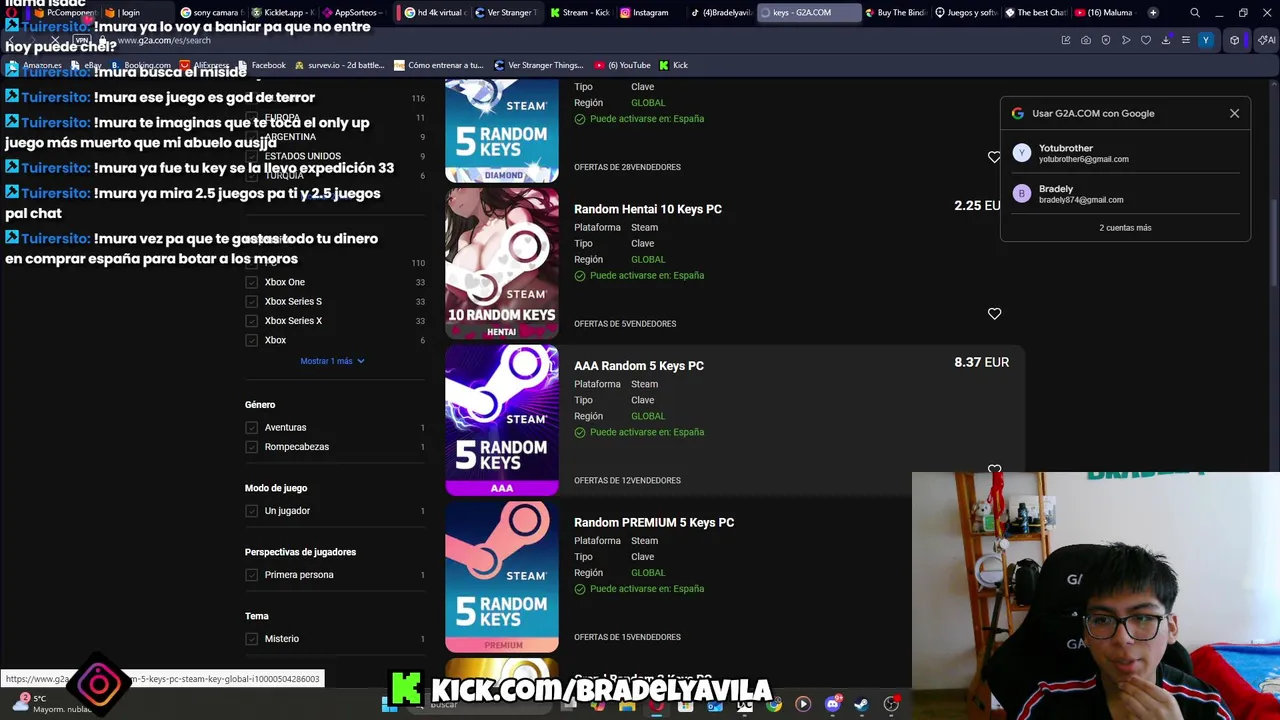Open the AI assistant button
The width and height of the screenshot is (1280, 720).
(x=1266, y=40)
